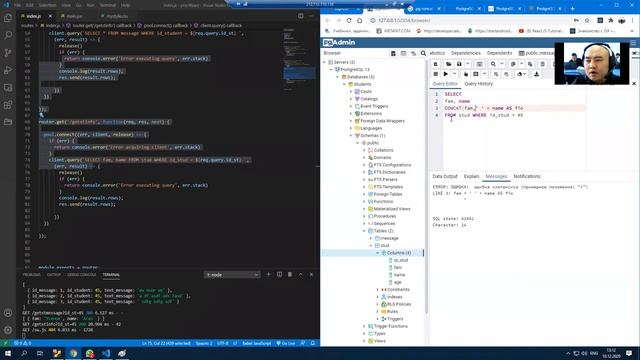Collapse Servers tree node
This screenshot has width=640, height=360.
pyautogui.click(x=324, y=62)
